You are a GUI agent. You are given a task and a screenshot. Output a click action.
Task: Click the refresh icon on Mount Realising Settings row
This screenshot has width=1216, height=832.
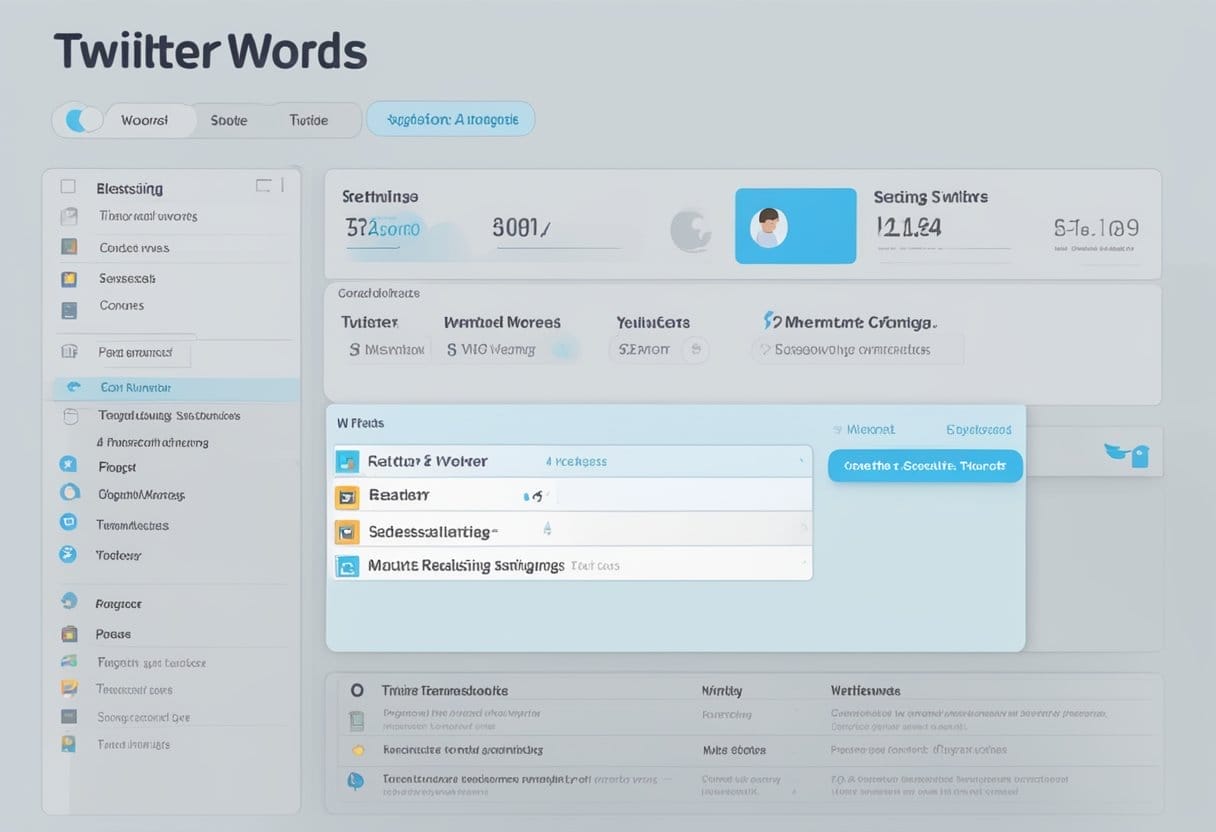click(x=348, y=566)
